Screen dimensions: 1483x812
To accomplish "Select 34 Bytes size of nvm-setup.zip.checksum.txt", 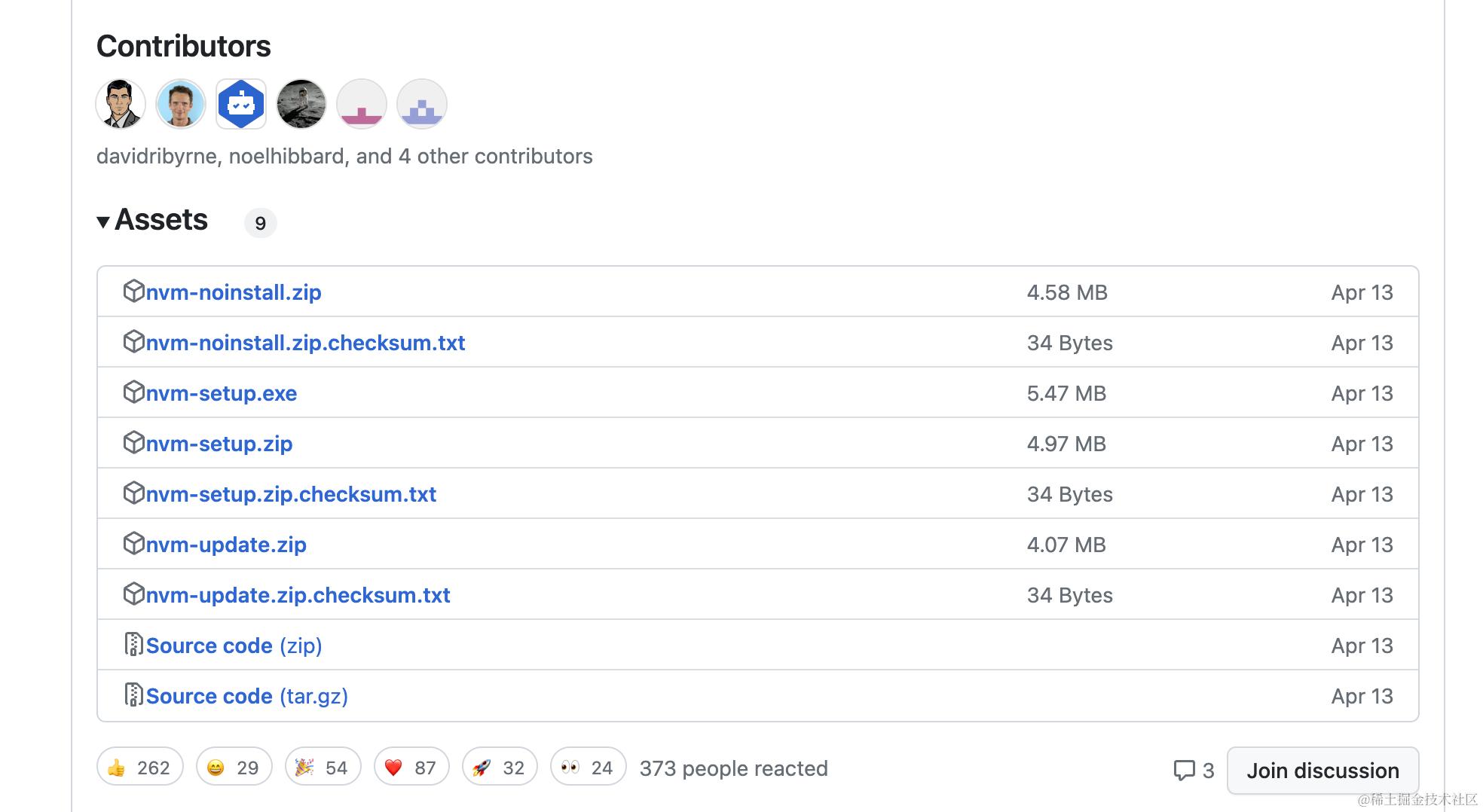I will pyautogui.click(x=1070, y=494).
